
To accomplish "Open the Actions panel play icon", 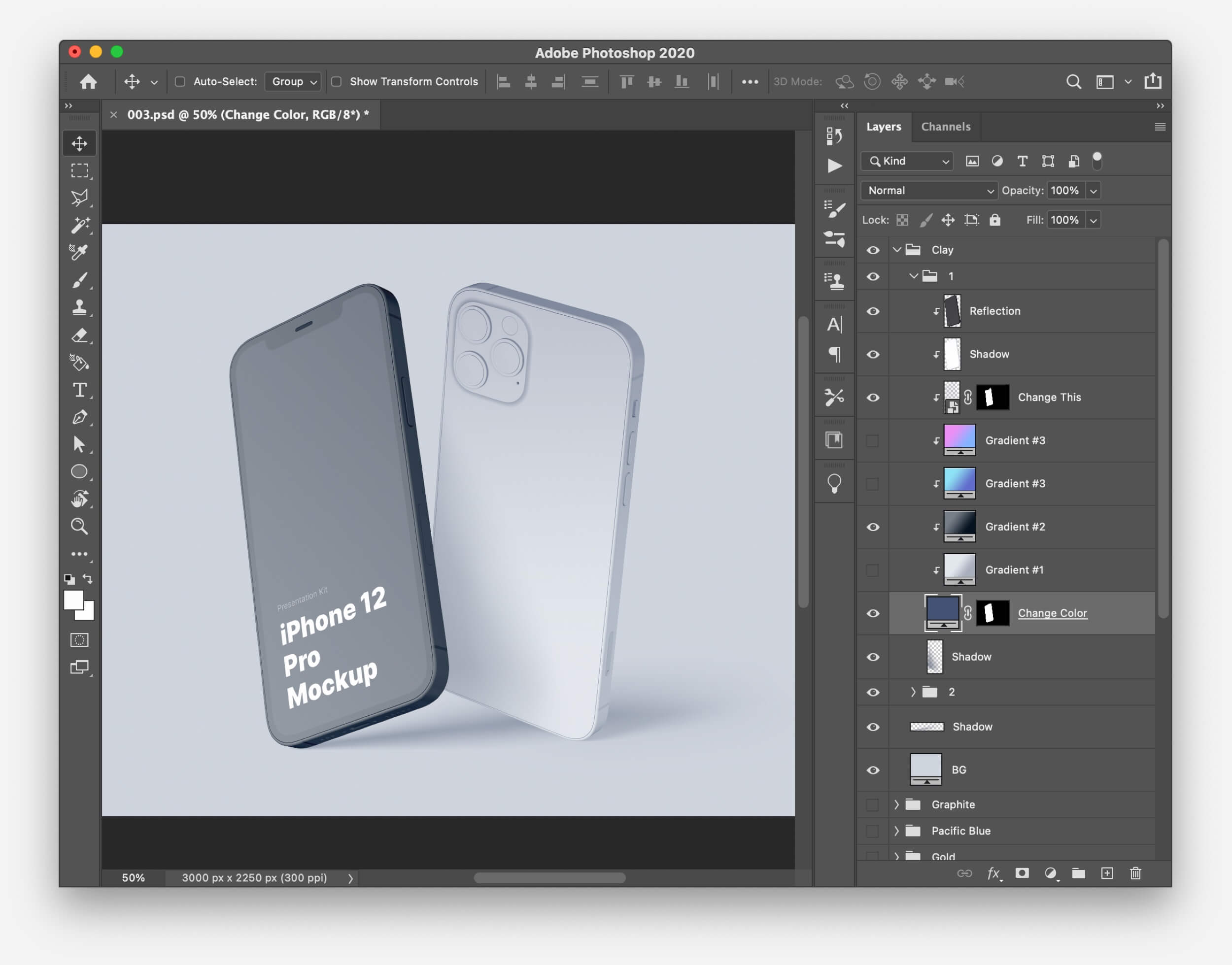I will tap(834, 166).
